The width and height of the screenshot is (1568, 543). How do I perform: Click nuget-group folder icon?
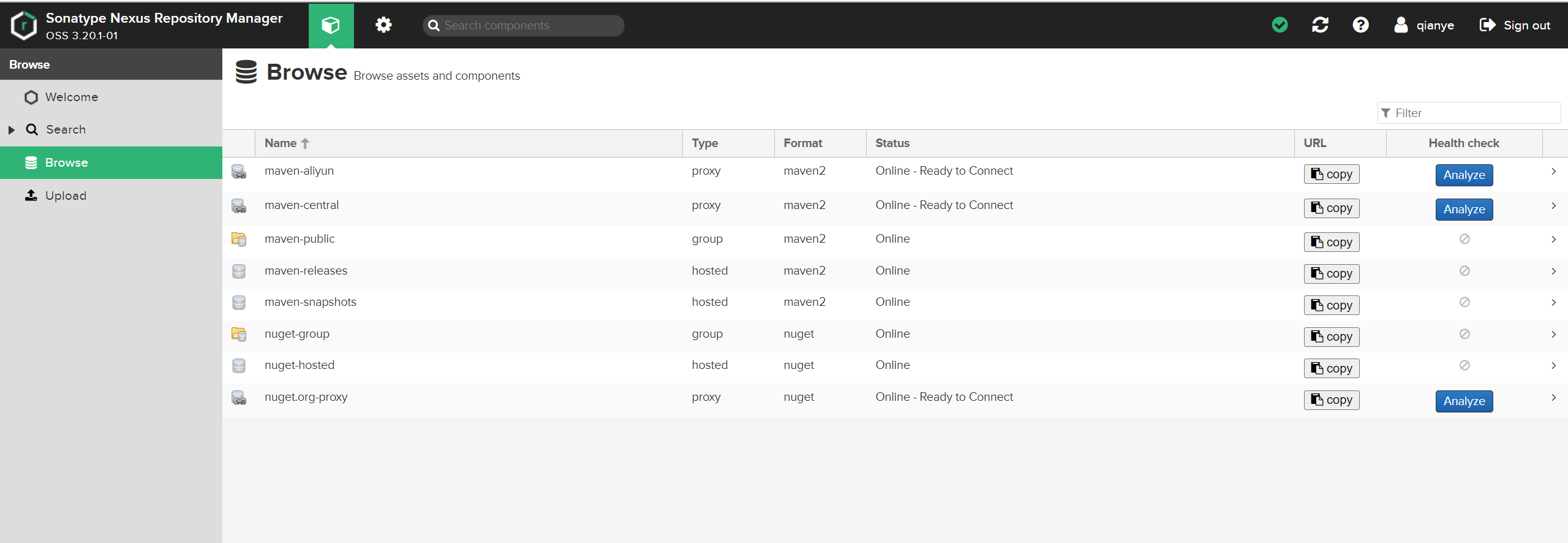tap(239, 334)
